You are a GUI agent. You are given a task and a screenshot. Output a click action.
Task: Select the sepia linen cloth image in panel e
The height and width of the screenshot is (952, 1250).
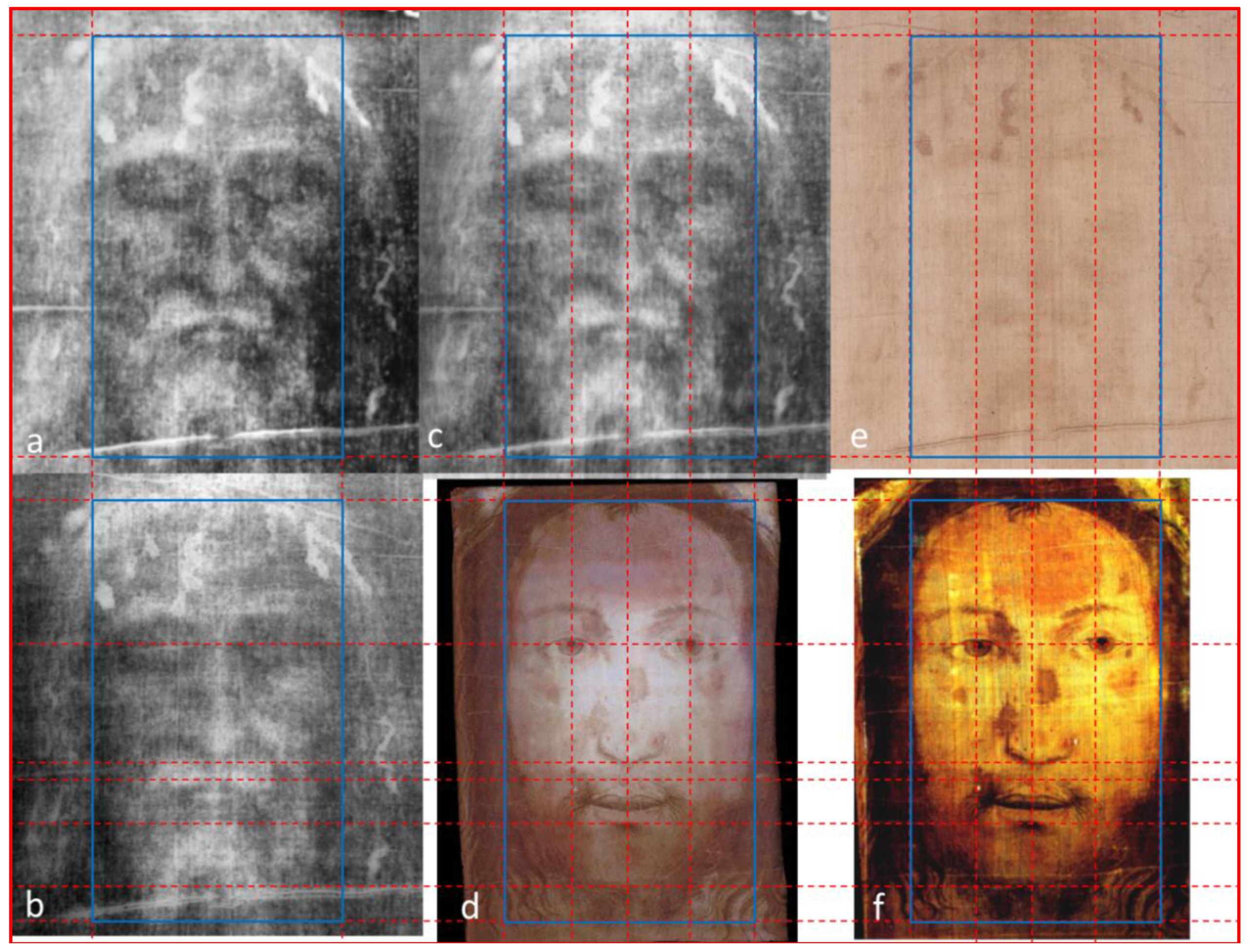1034,240
